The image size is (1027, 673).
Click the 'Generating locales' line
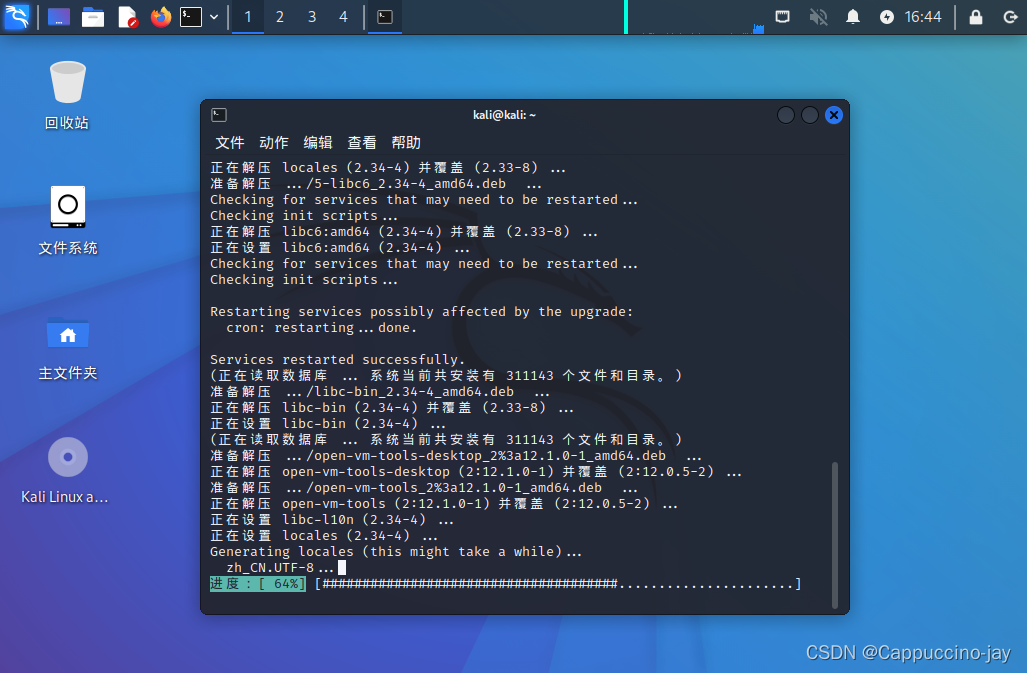(x=396, y=551)
